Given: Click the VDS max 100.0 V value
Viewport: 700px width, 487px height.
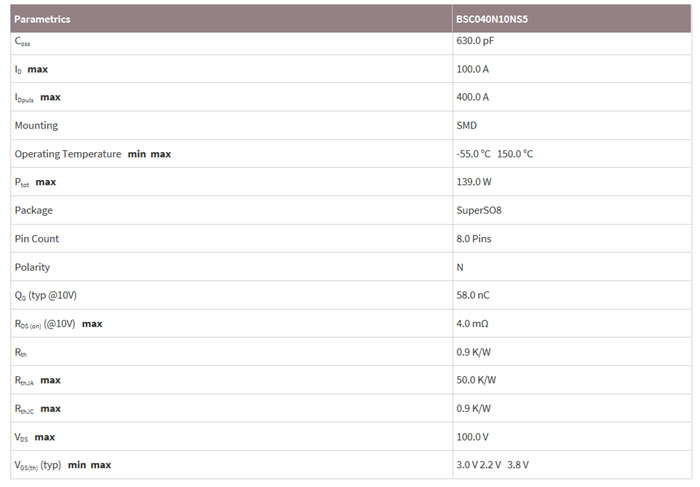Looking at the screenshot, I should pyautogui.click(x=473, y=436).
